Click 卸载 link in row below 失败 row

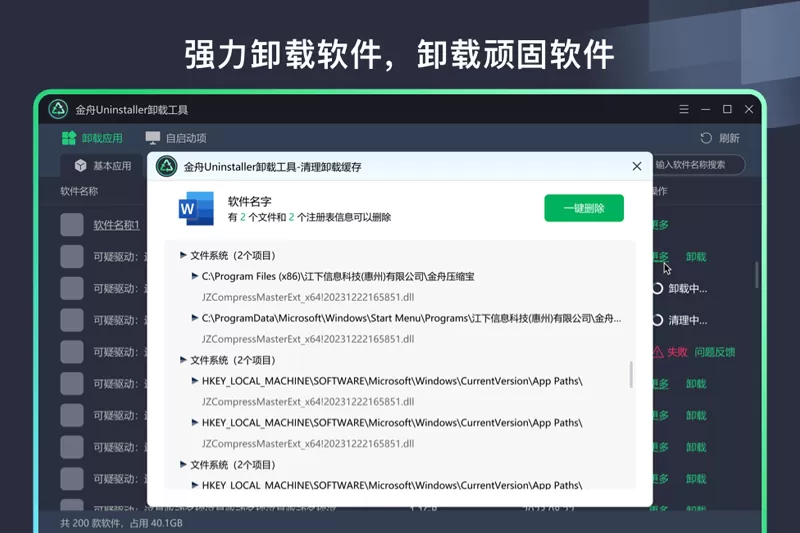[x=696, y=384]
